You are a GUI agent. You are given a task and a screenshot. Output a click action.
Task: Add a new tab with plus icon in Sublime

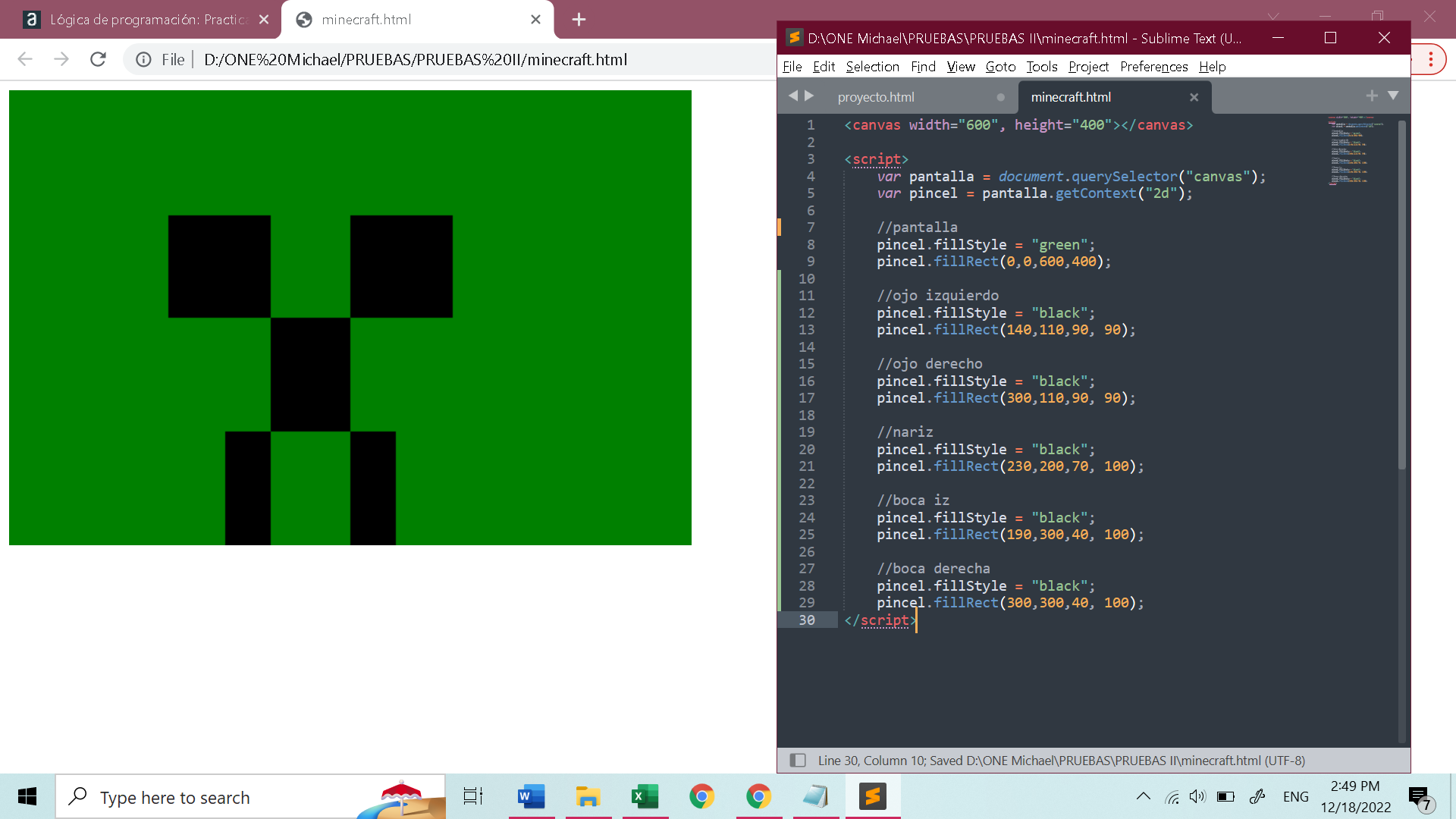pyautogui.click(x=1371, y=96)
